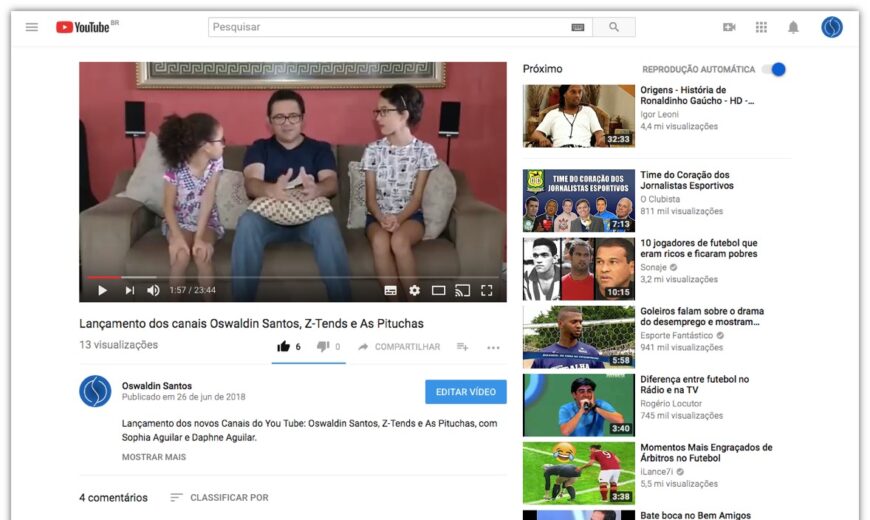Open the on-screen keyboard icon
Screen dimensions: 870x520
578,27
